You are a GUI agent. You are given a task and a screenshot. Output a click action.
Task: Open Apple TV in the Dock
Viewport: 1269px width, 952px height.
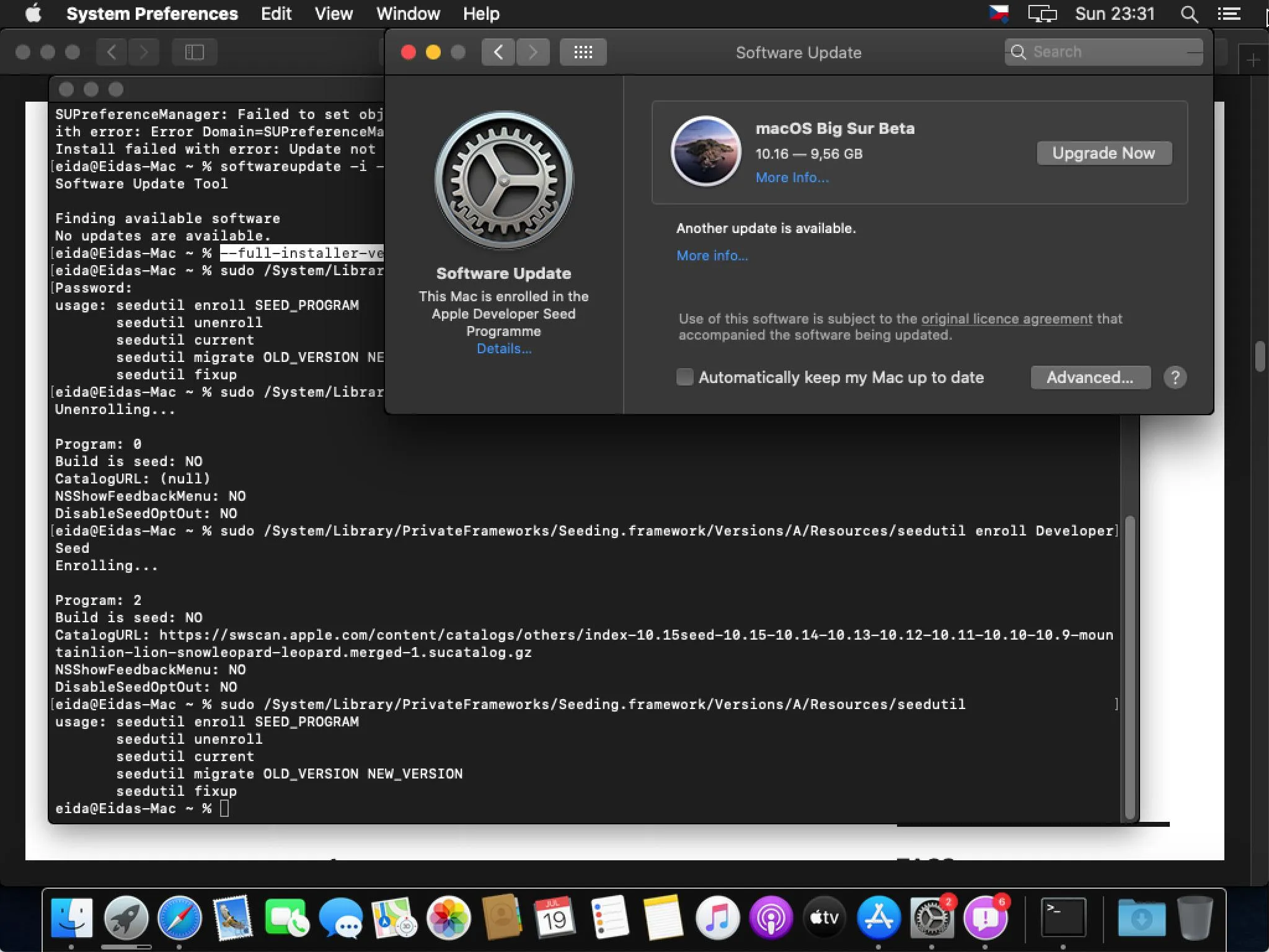[825, 918]
